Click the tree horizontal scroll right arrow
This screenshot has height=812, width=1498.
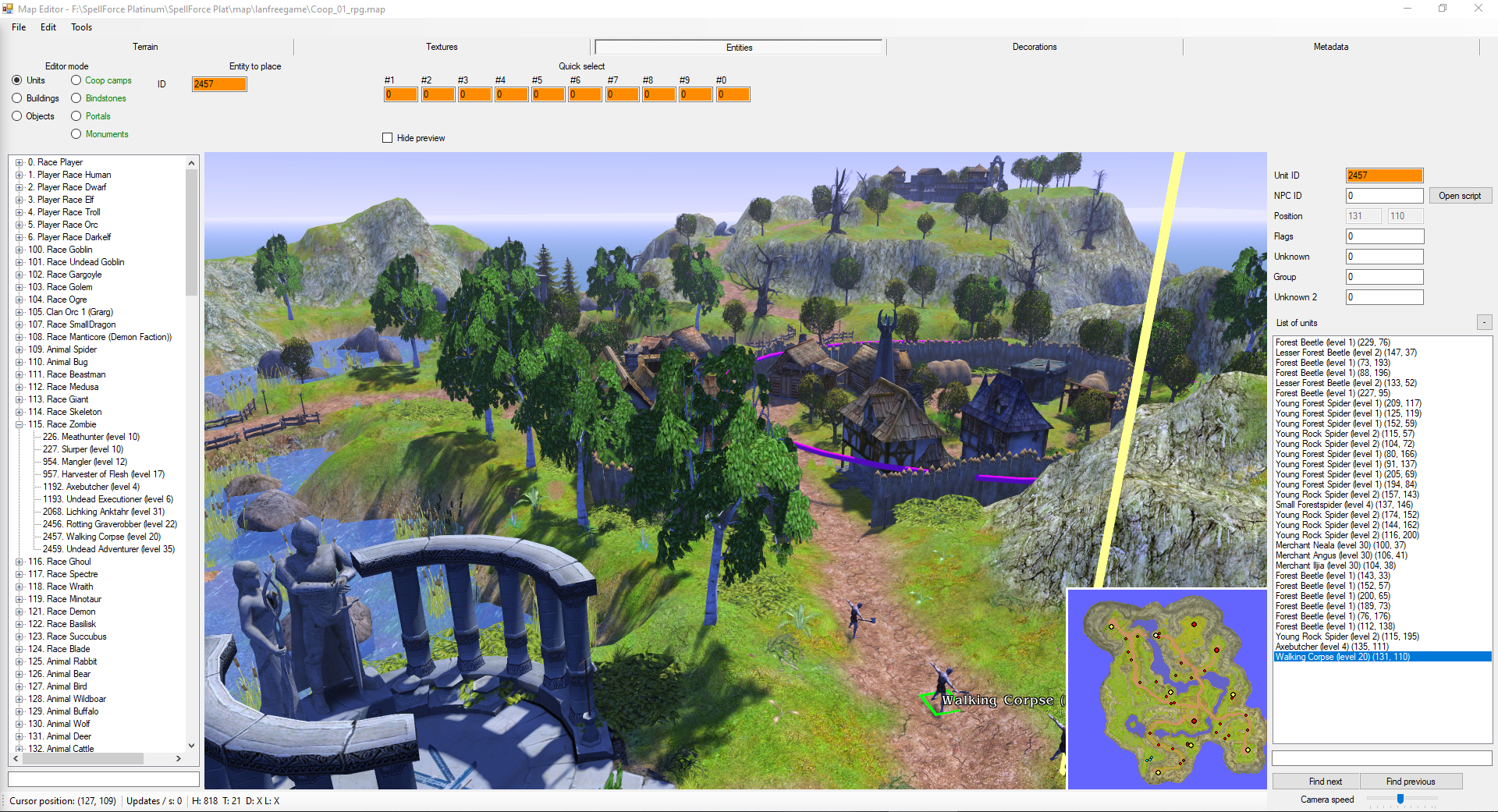click(179, 758)
